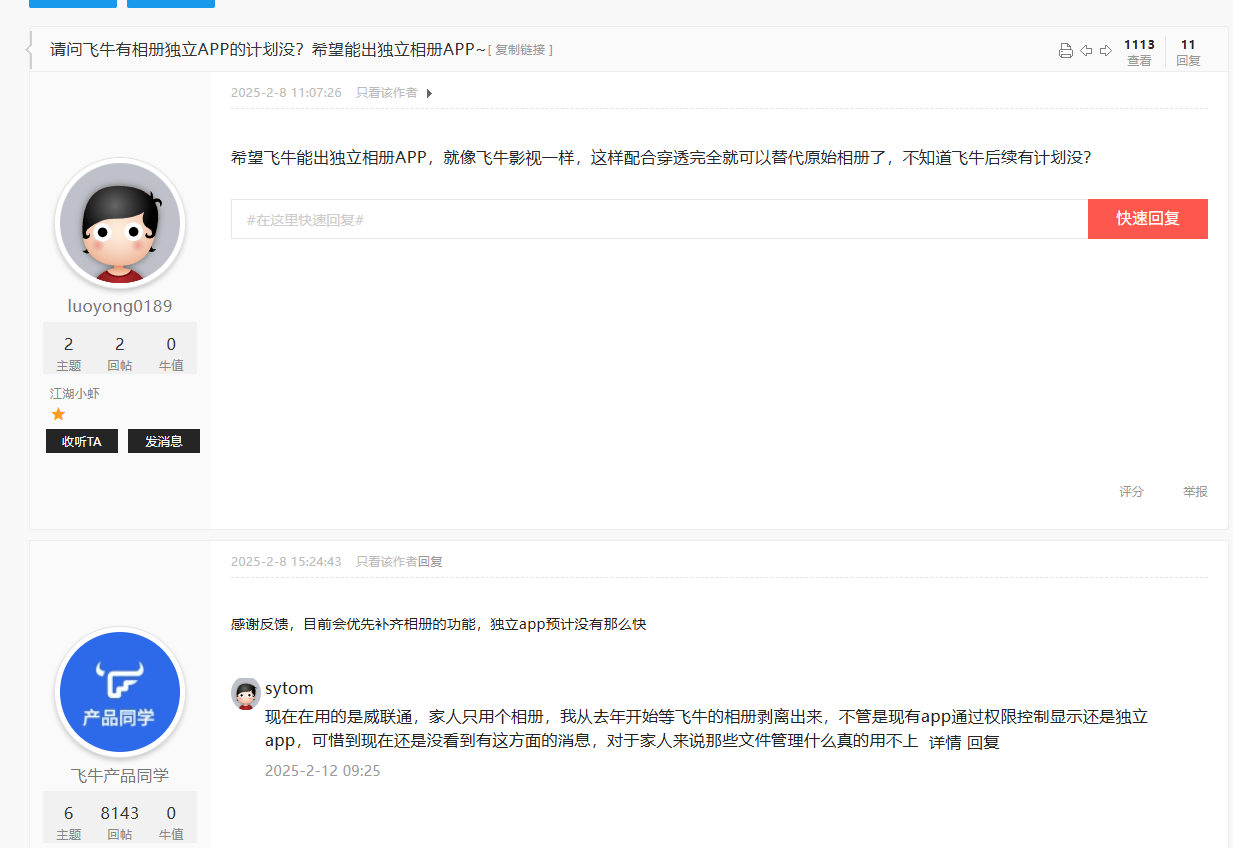Click sytom's small comment avatar
Image resolution: width=1233 pixels, height=848 pixels.
tap(245, 693)
